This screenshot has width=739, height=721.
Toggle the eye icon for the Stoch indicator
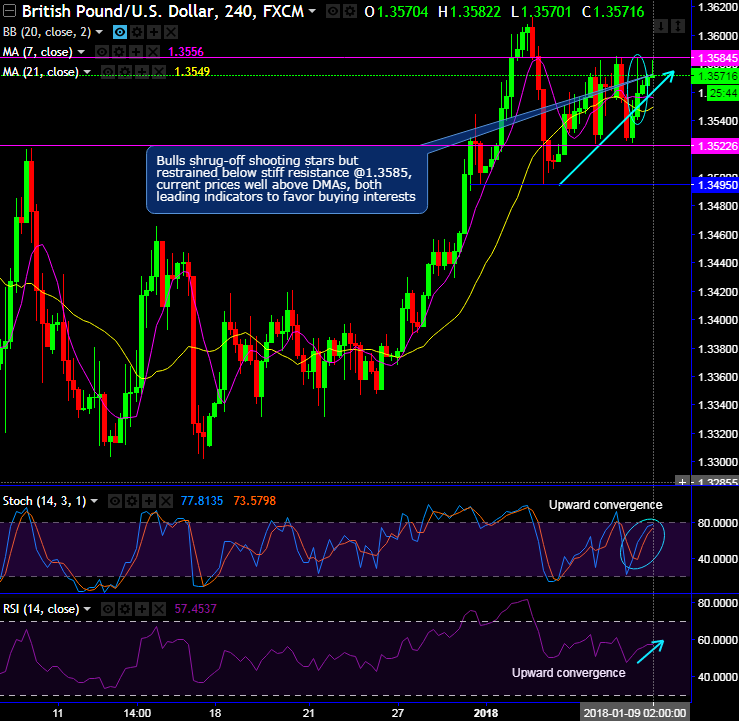pyautogui.click(x=115, y=501)
